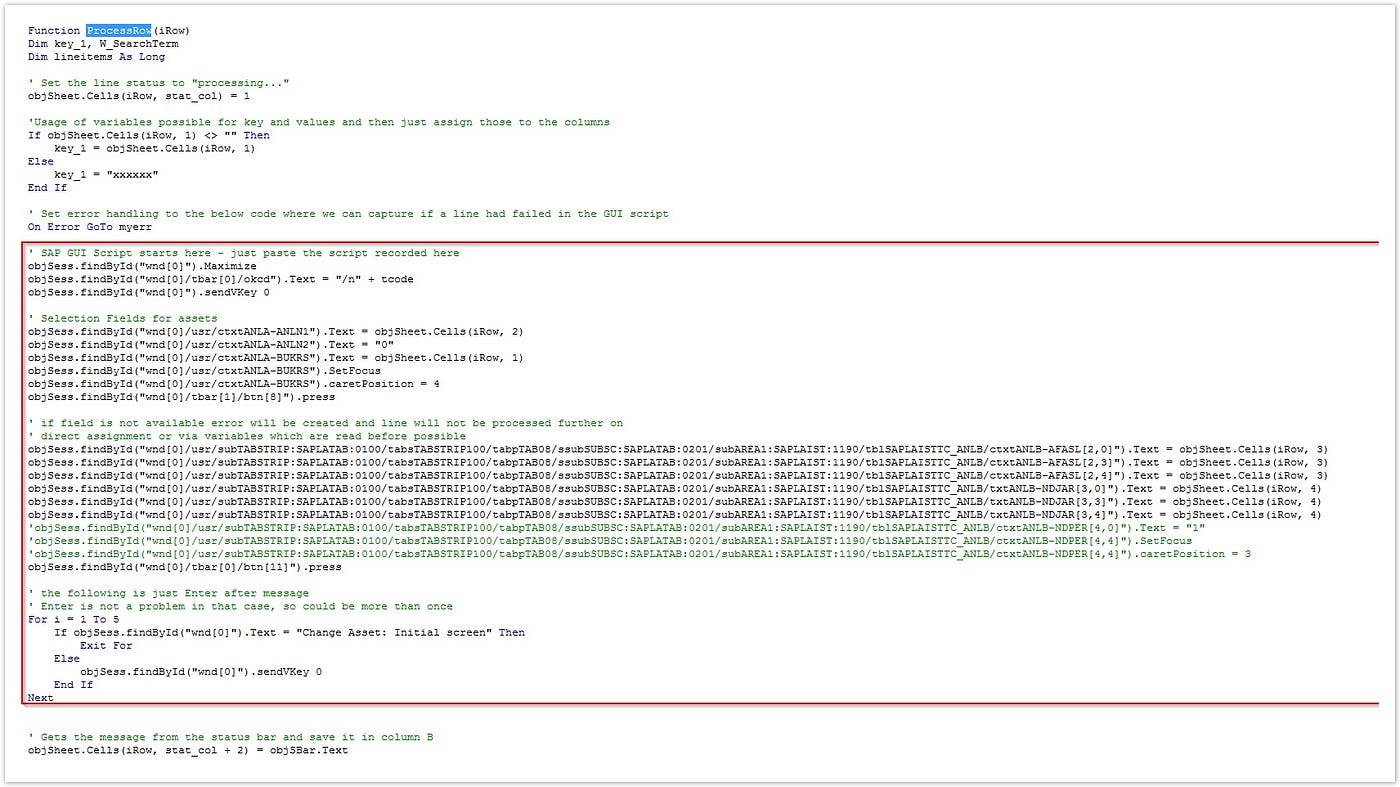Click the ctxtANLA-ANLN1 assignment line
This screenshot has height=787, width=1400.
pyautogui.click(x=276, y=331)
